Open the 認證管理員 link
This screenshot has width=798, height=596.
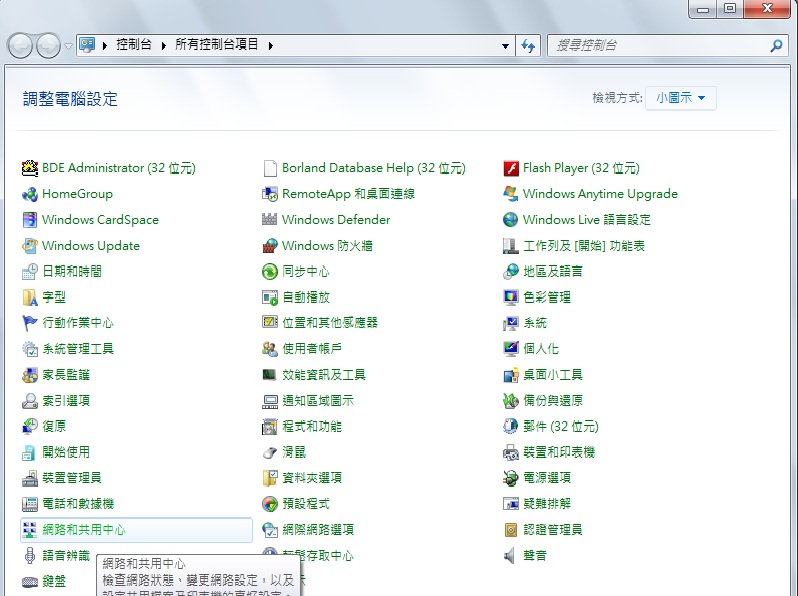click(553, 530)
